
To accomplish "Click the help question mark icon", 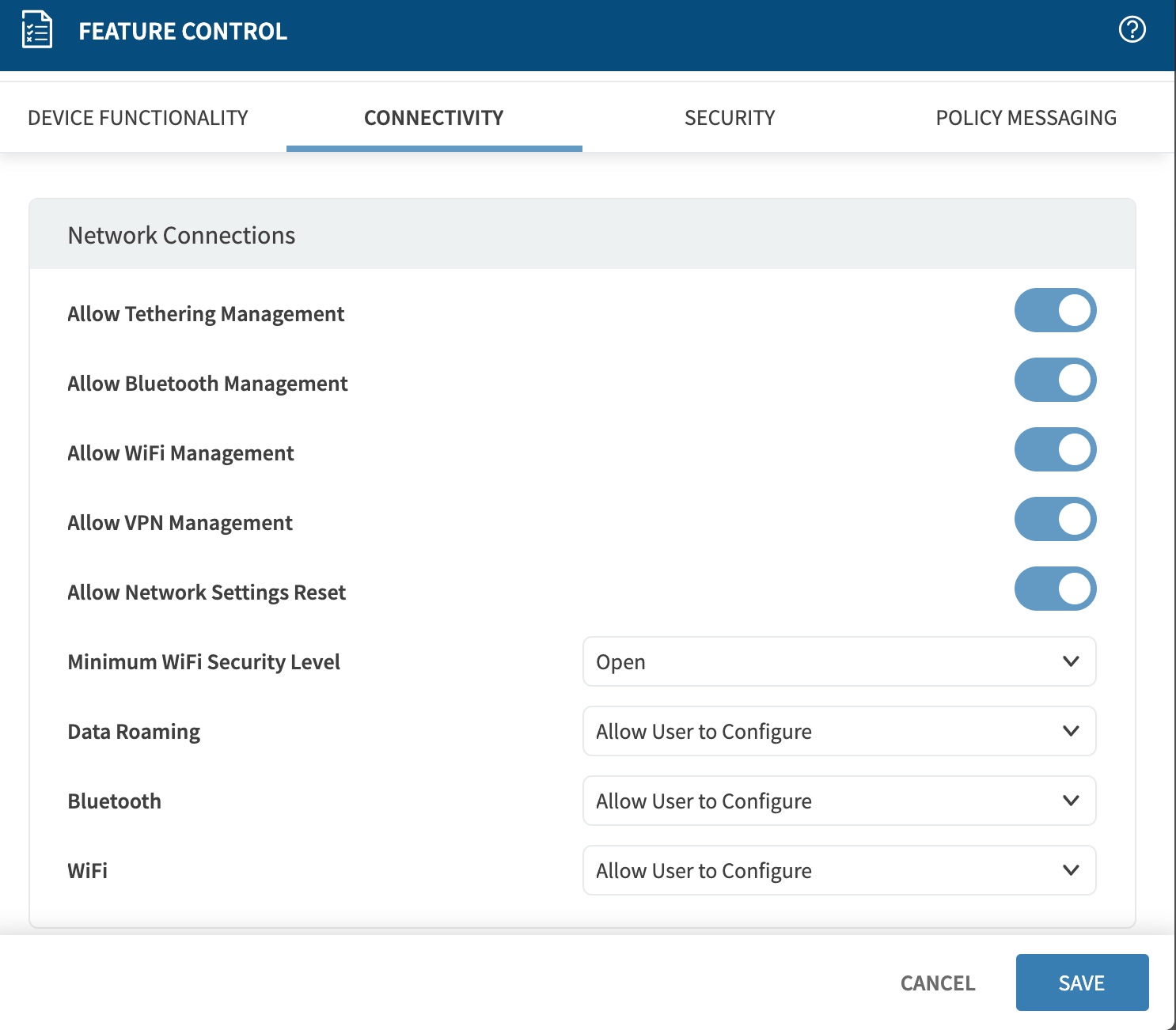I will click(x=1132, y=30).
